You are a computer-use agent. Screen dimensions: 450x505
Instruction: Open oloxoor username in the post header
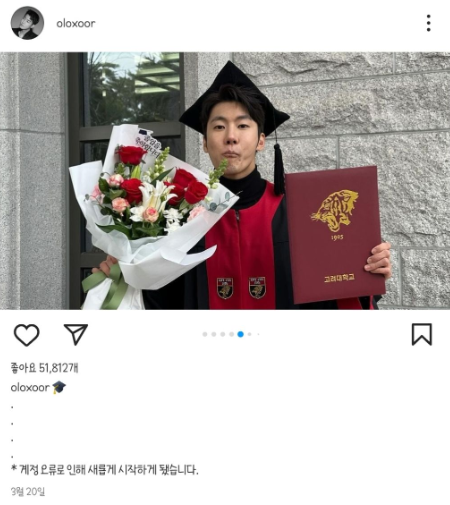pos(76,23)
